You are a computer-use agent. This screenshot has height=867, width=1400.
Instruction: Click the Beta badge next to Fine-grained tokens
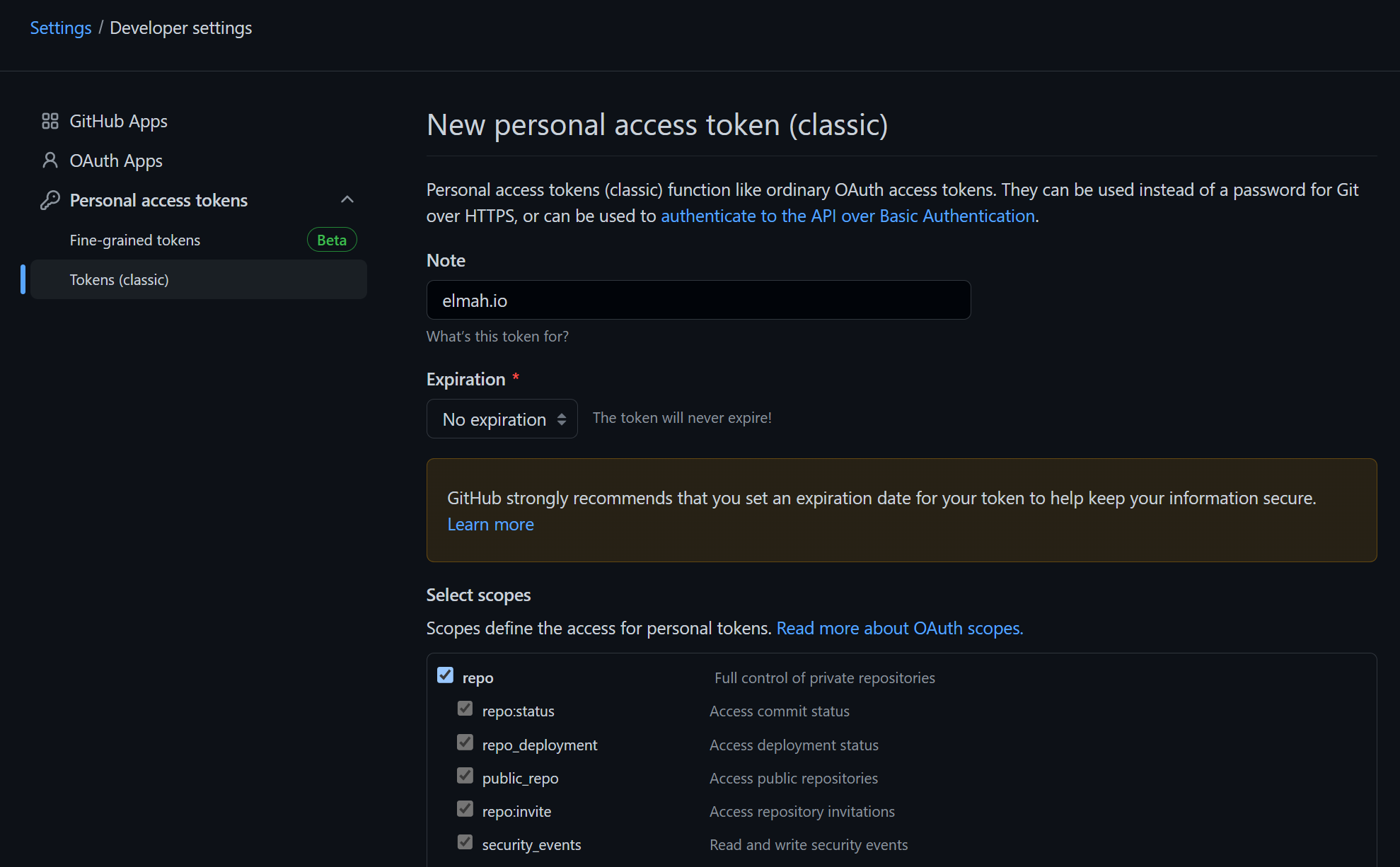point(332,240)
